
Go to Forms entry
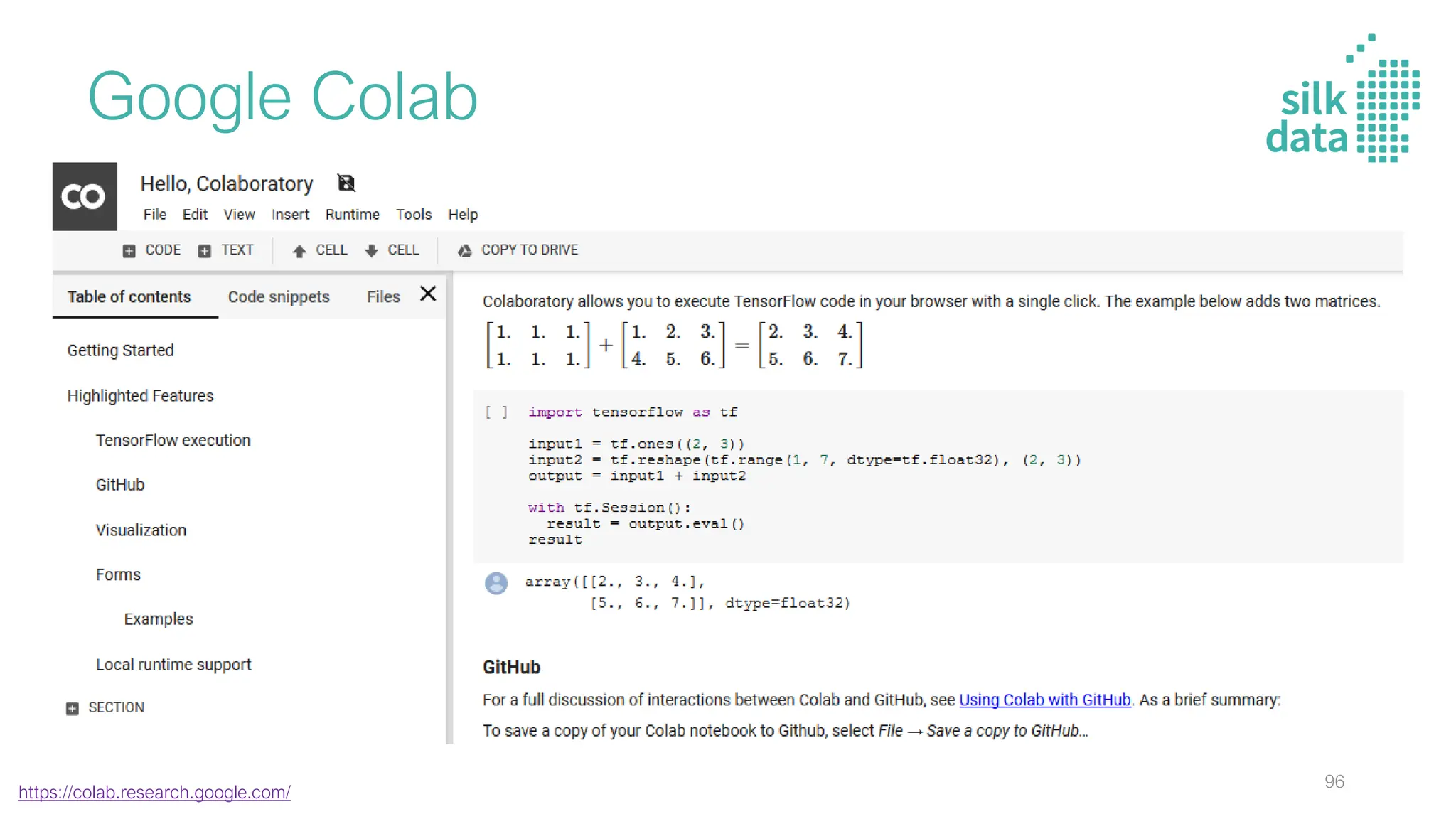pyautogui.click(x=118, y=574)
